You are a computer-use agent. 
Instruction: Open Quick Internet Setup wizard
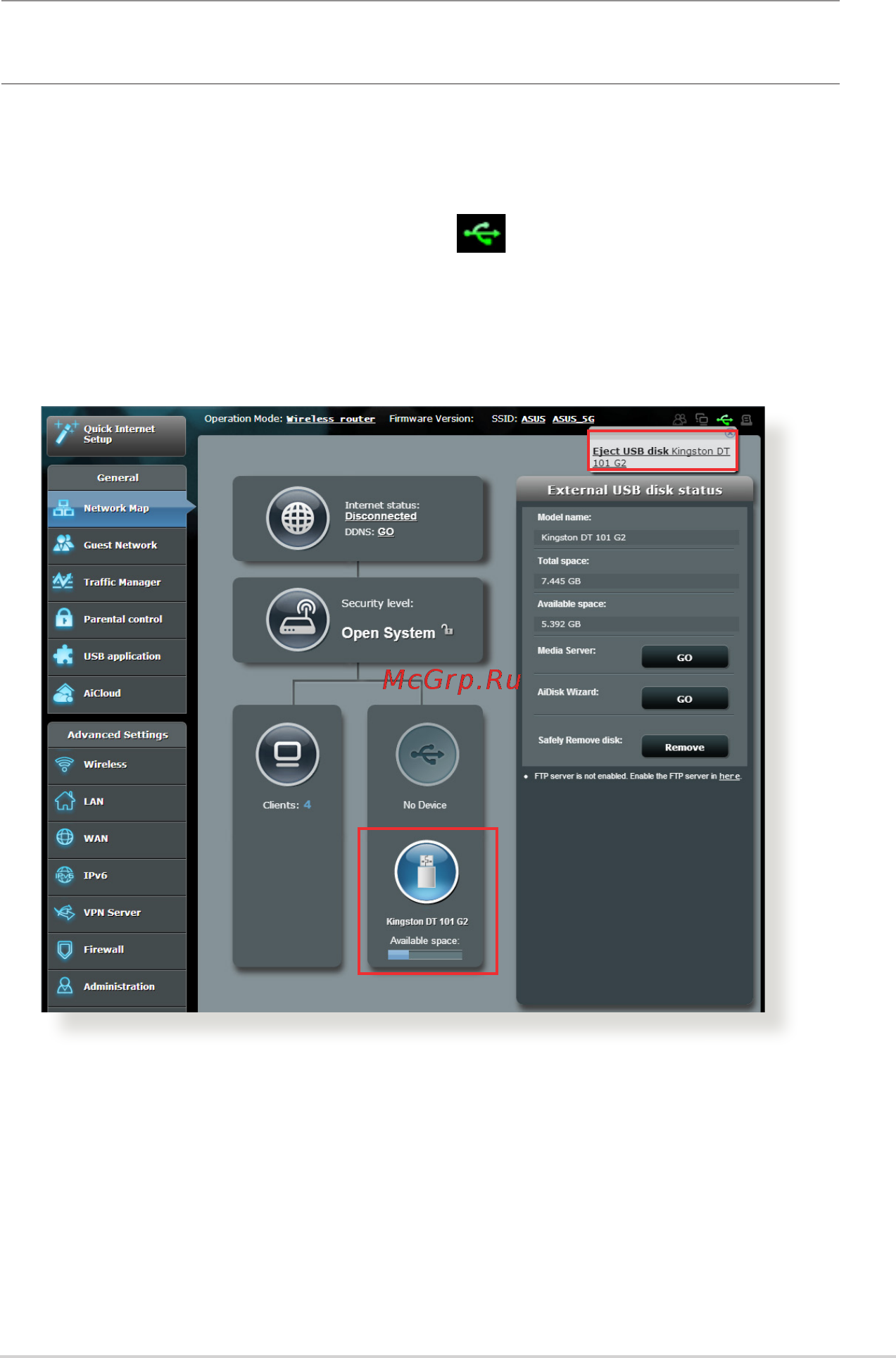coord(116,435)
